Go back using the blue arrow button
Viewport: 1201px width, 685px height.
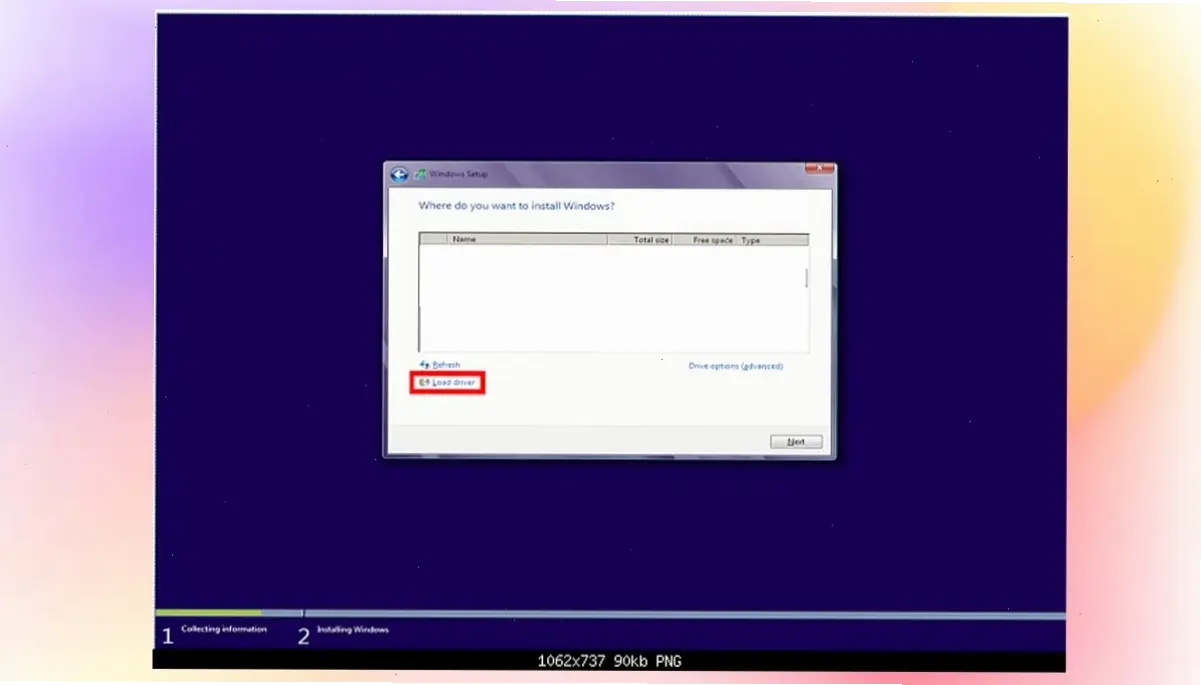pyautogui.click(x=399, y=174)
